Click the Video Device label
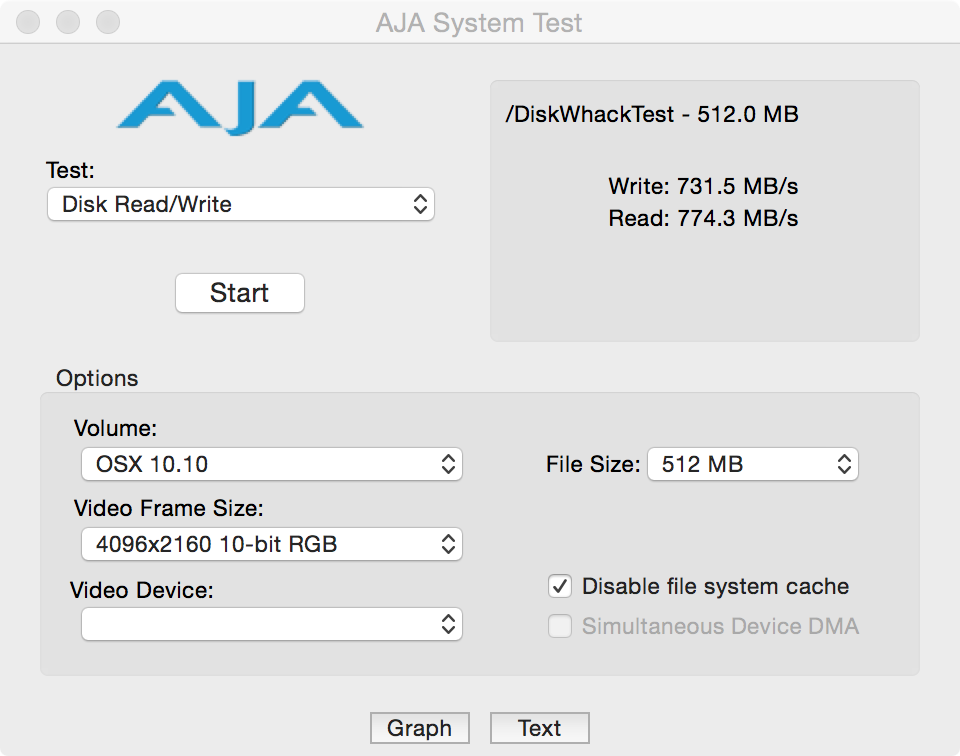Screen dimensions: 960x756 (141, 590)
